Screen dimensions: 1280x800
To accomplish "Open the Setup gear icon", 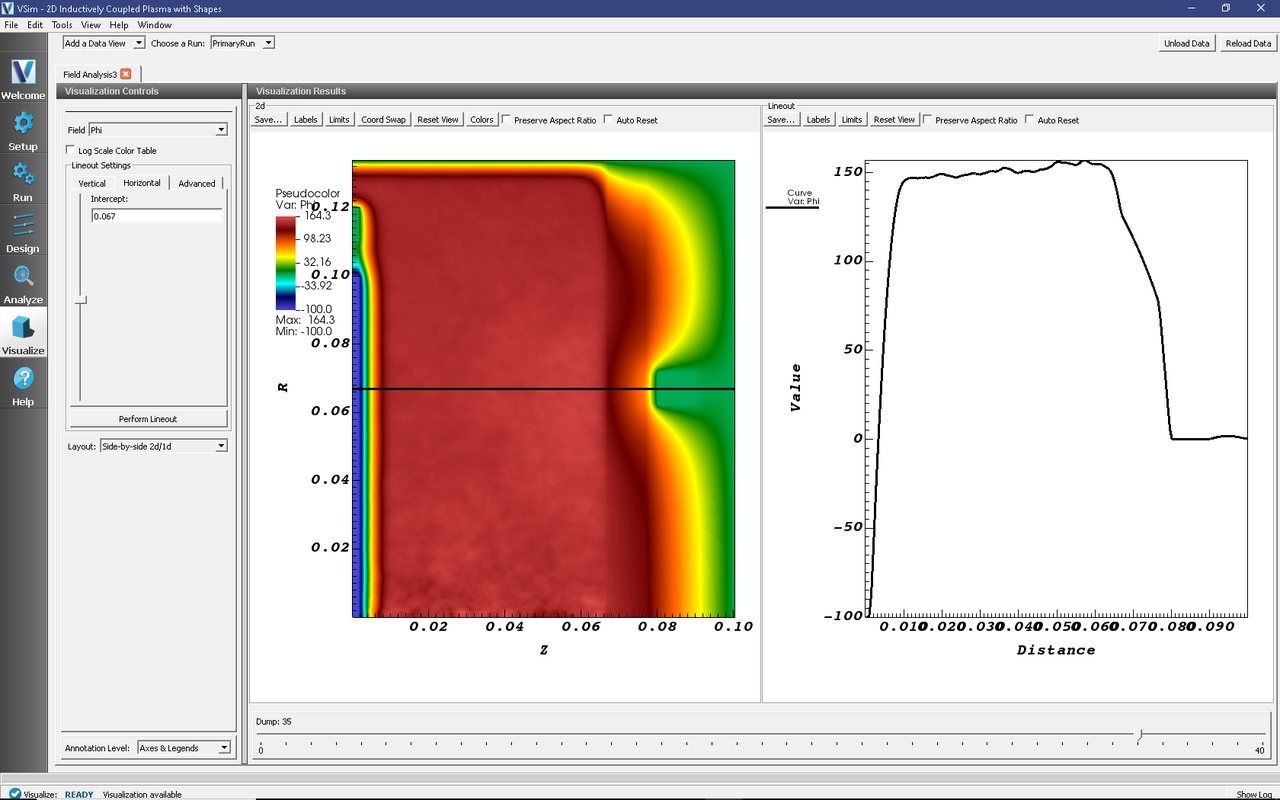I will pos(23,123).
